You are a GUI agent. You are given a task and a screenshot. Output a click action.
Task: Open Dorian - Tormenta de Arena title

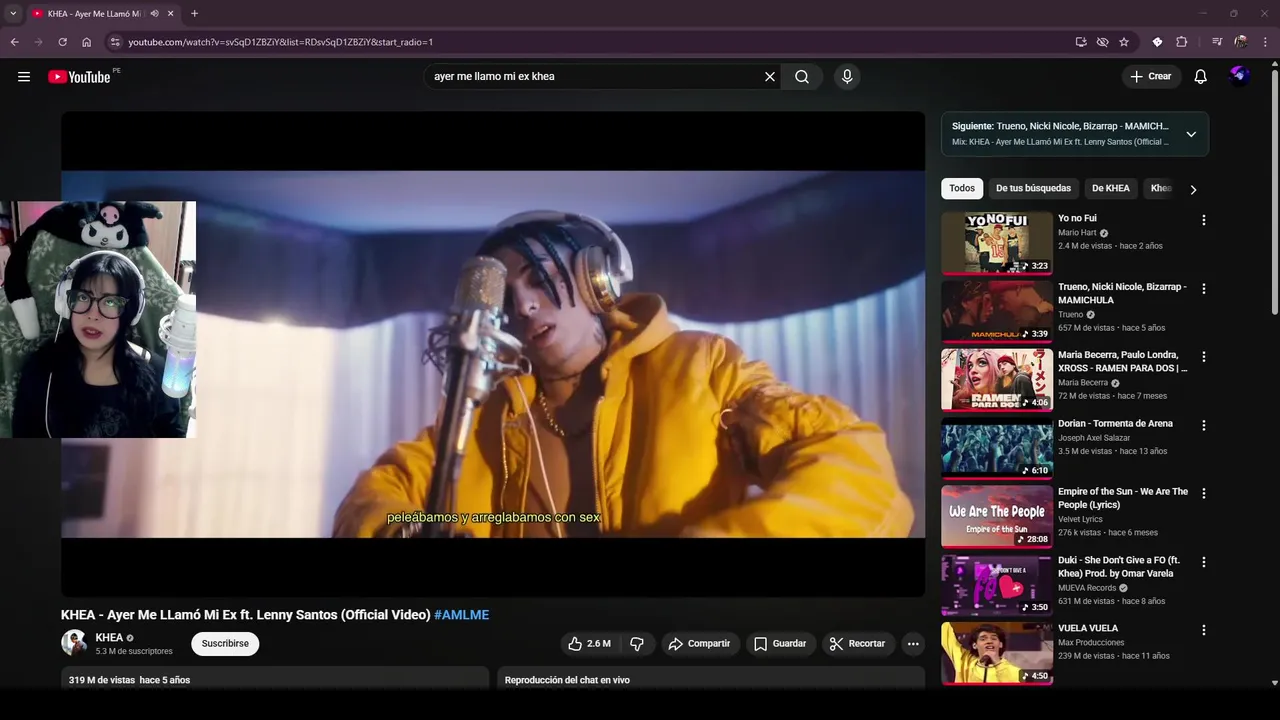click(1115, 423)
